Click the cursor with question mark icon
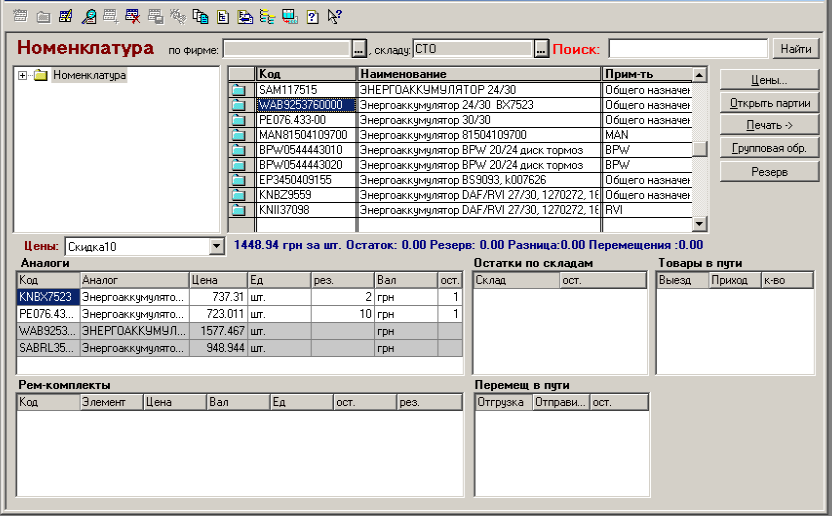The image size is (832, 516). (x=334, y=16)
